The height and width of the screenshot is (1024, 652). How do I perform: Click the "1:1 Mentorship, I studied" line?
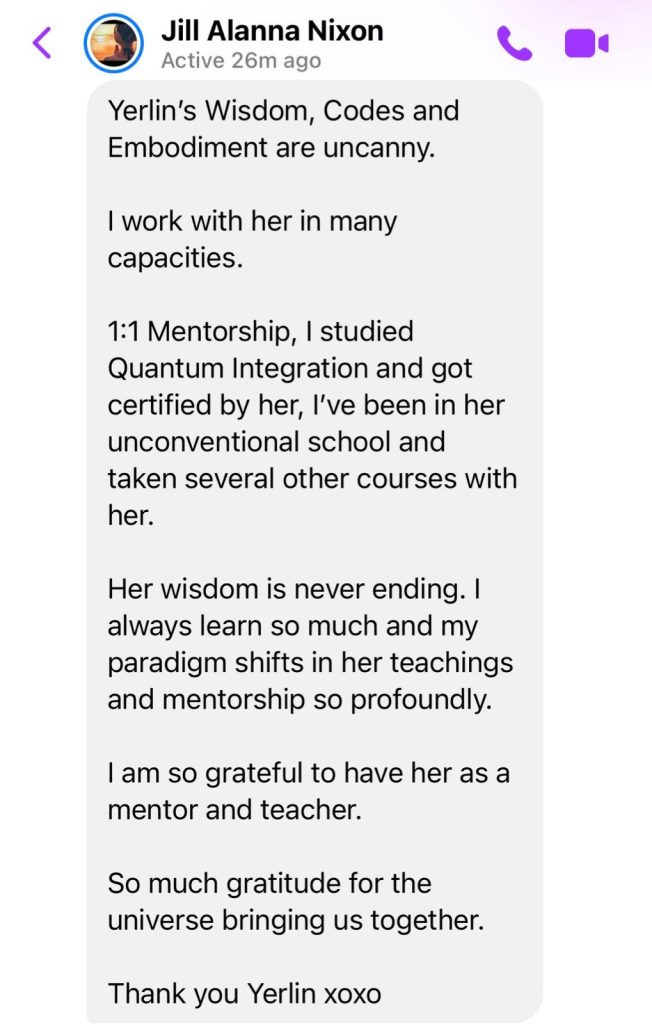coord(260,331)
